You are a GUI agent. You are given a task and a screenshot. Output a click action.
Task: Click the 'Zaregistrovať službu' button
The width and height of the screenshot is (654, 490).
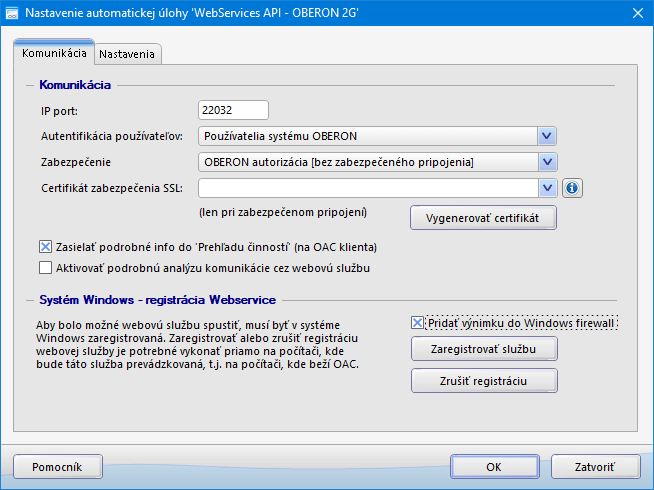[484, 349]
